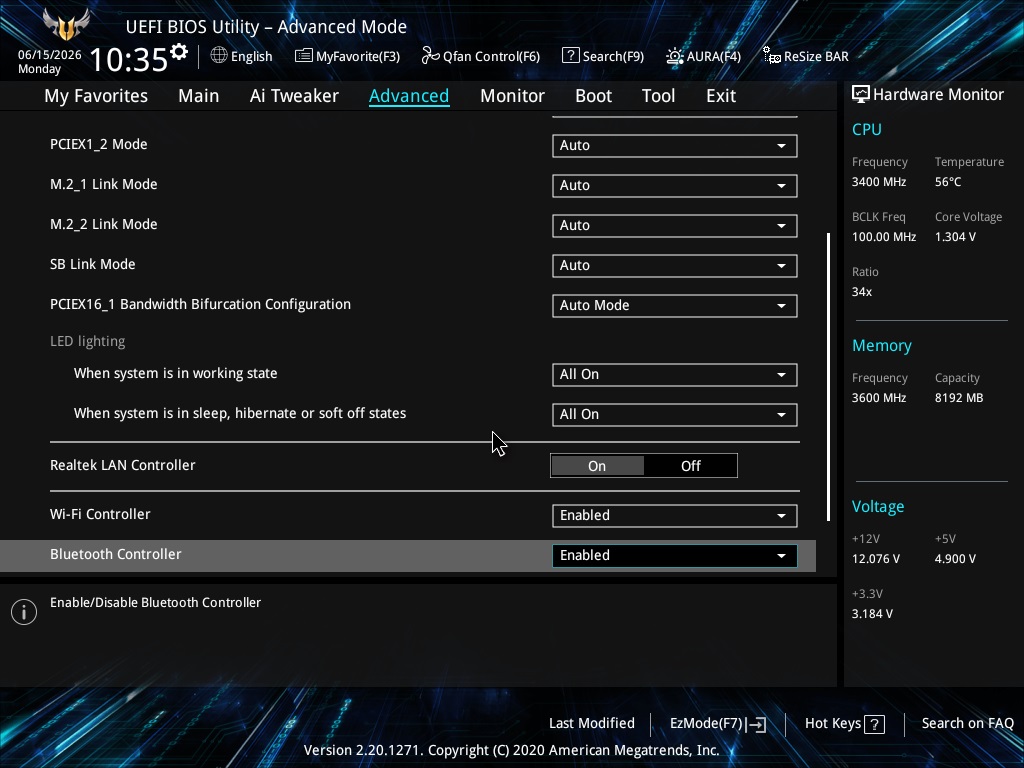The image size is (1024, 768).
Task: Click Enable/Disable Bluetooth Controller help text
Action: (x=155, y=602)
